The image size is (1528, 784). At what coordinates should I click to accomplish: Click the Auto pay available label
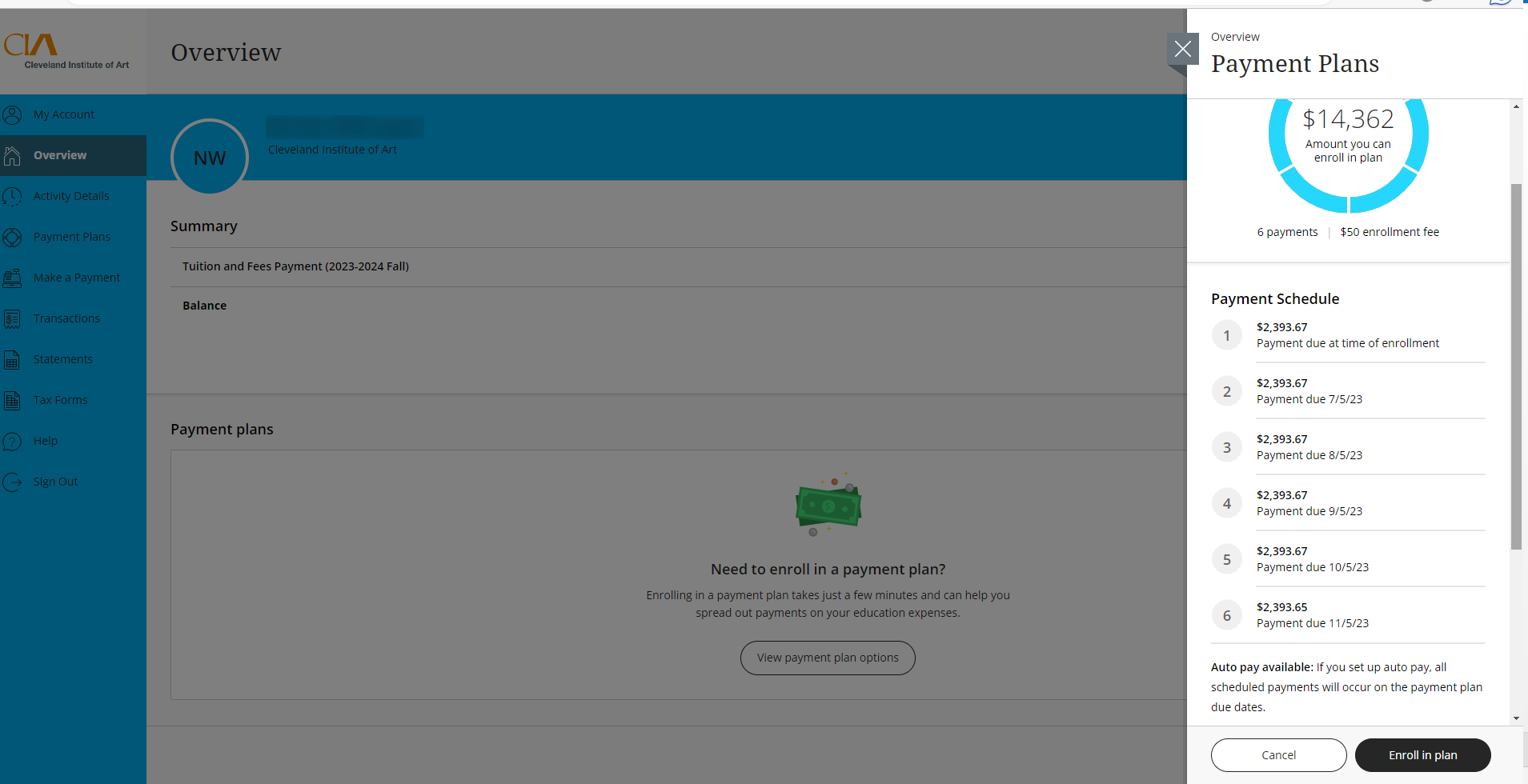pyautogui.click(x=1262, y=667)
